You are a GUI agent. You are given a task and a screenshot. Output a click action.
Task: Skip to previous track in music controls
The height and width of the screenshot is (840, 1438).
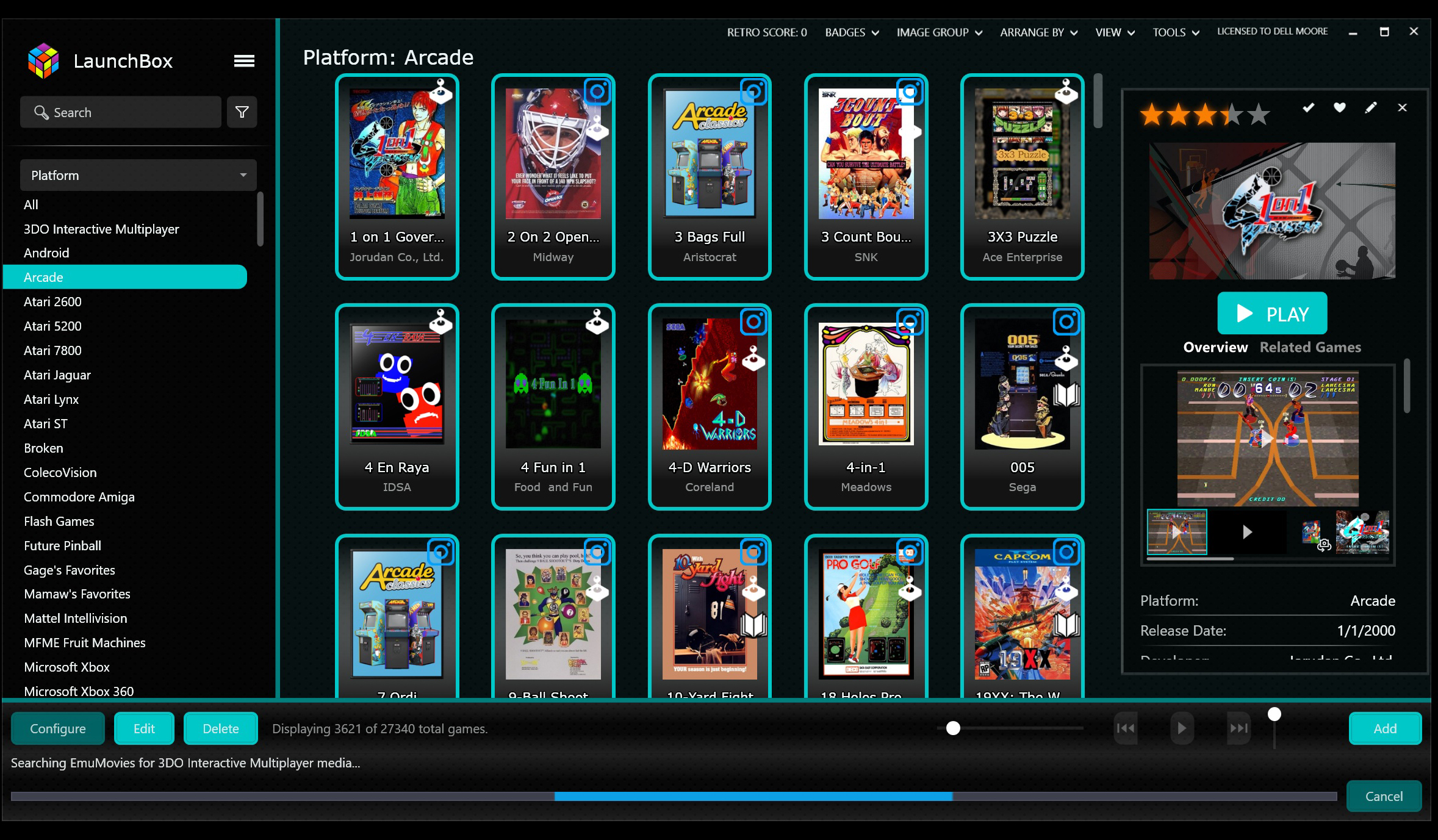1126,728
